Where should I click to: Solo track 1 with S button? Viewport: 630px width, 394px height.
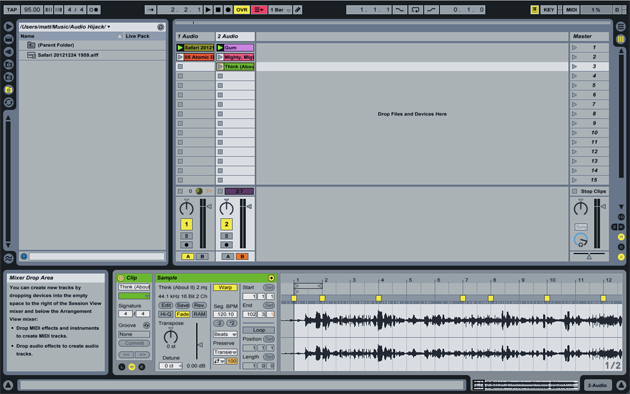click(x=186, y=236)
